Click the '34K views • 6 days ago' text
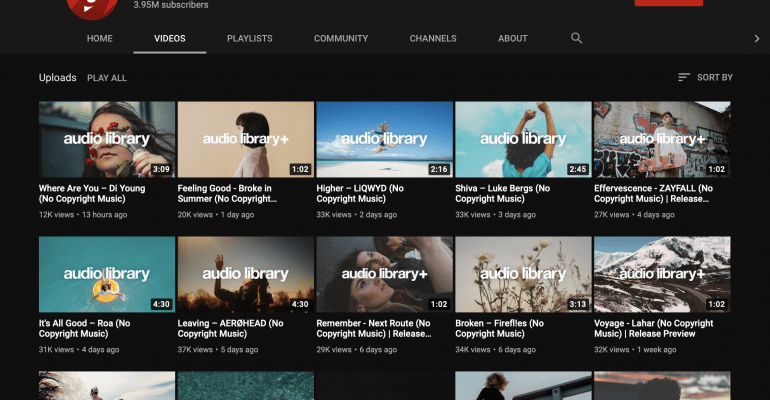Image resolution: width=770 pixels, height=400 pixels. click(495, 349)
